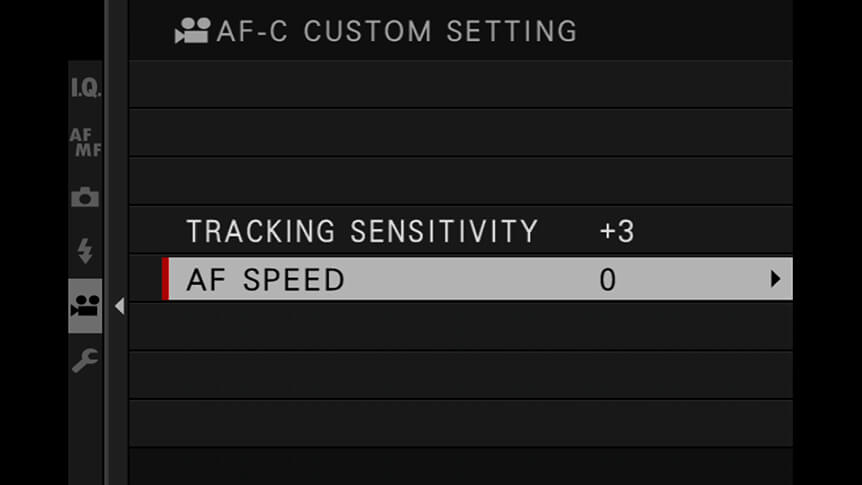This screenshot has height=485, width=862.
Task: Switch to the AF/MF settings tab
Action: click(85, 142)
